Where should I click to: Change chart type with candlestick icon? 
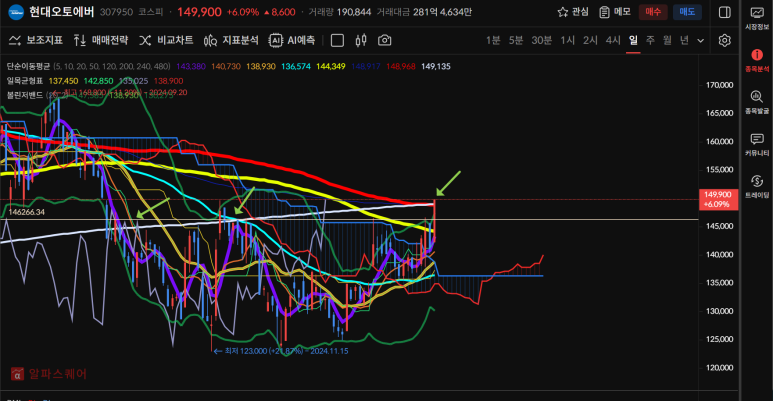(x=361, y=40)
